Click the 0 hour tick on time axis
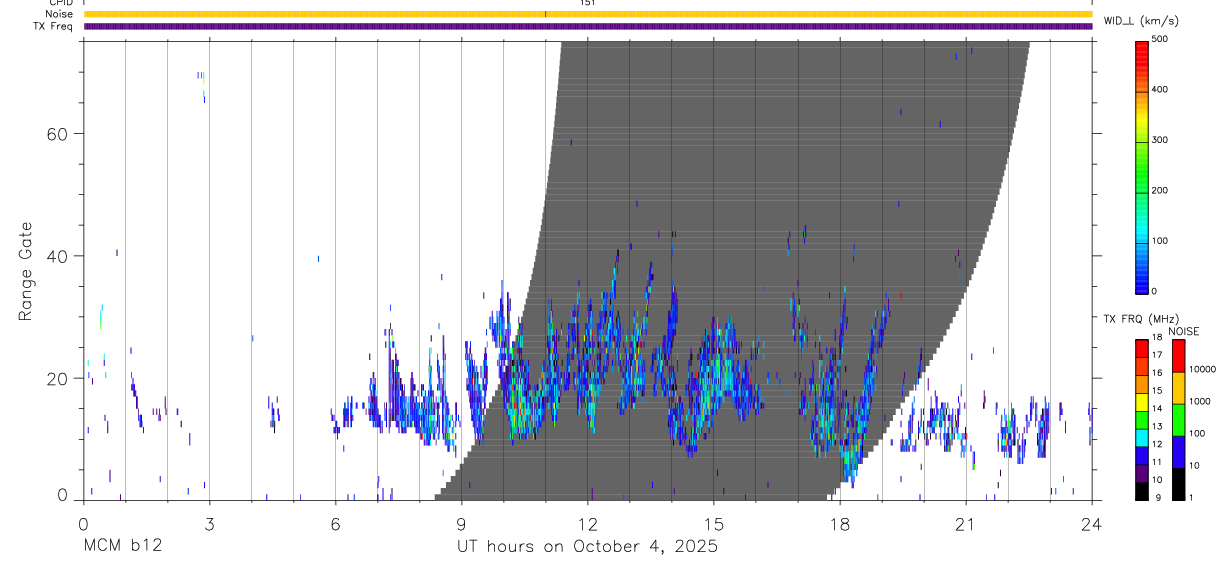 point(83,524)
